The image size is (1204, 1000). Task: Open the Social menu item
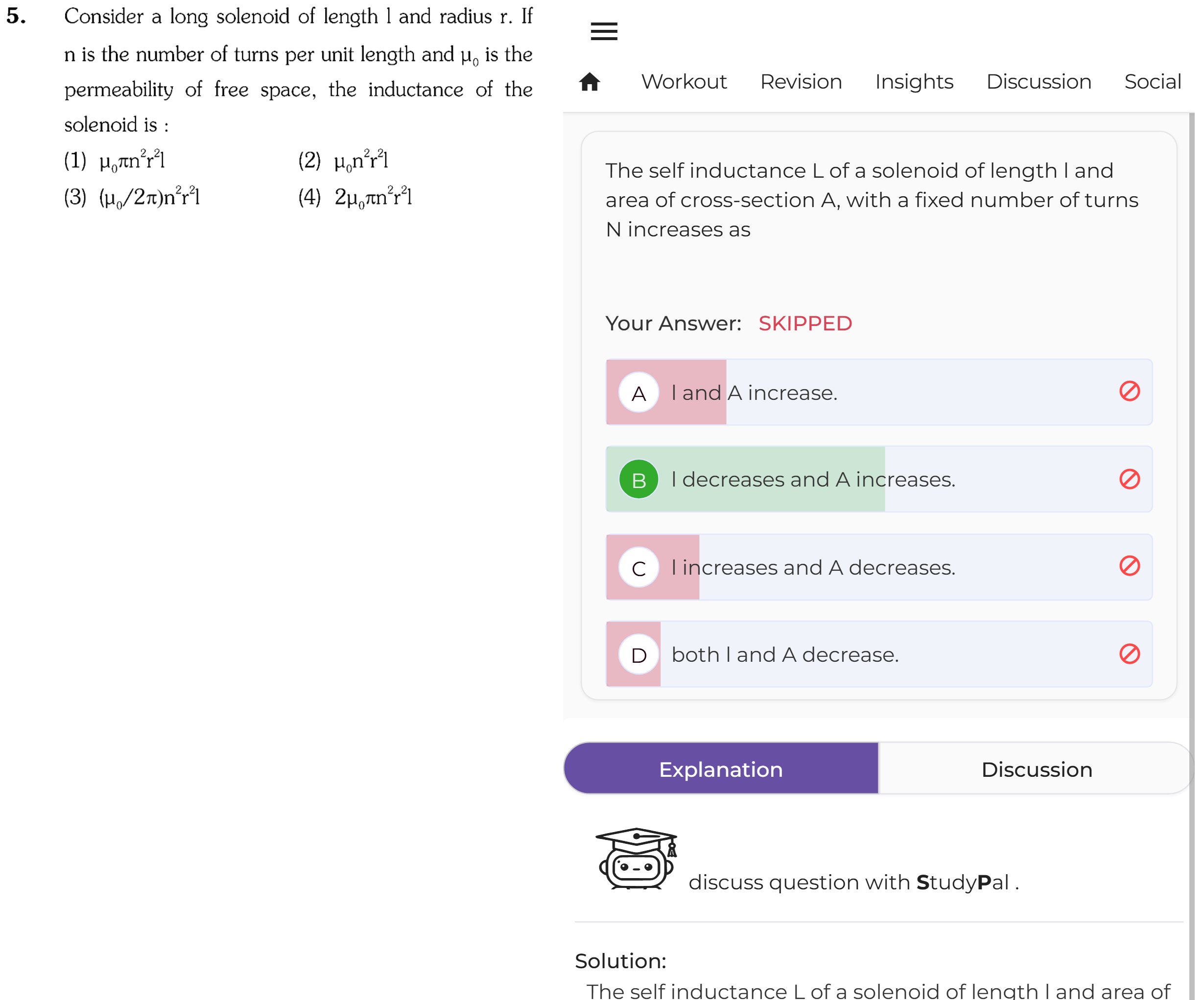[x=1152, y=82]
